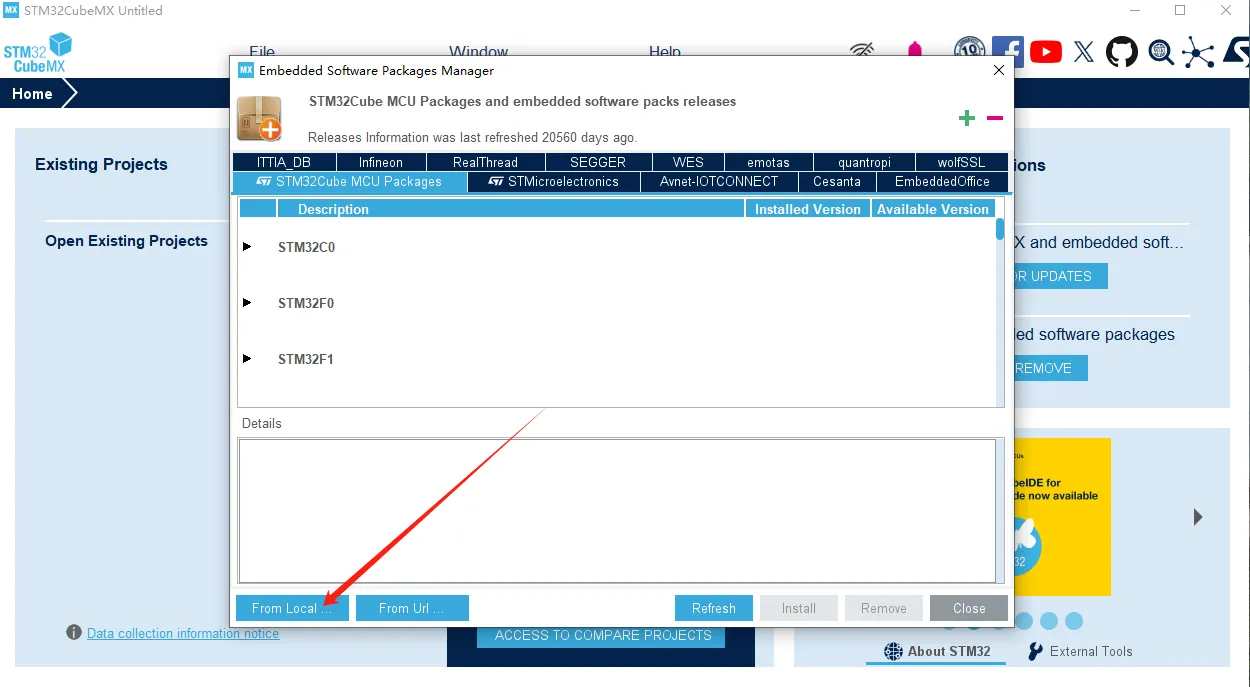Advance banner with right arrow
The image size is (1250, 687).
(x=1197, y=517)
